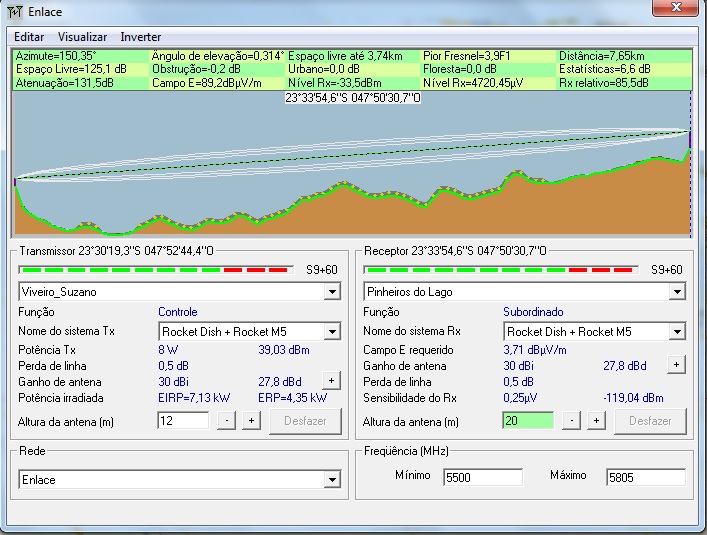The height and width of the screenshot is (535, 707).
Task: Increase receiver antenna height with the plus button
Action: click(x=596, y=421)
